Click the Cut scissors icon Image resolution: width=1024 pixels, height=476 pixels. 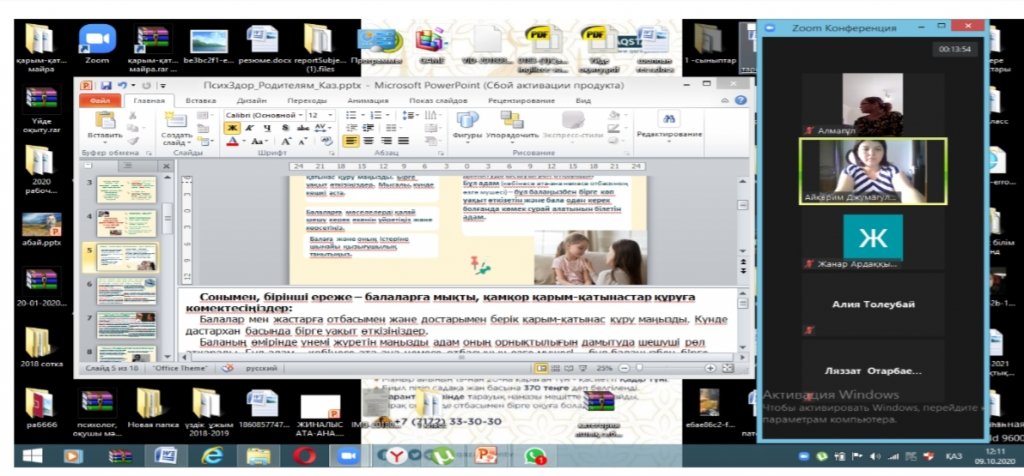133,116
